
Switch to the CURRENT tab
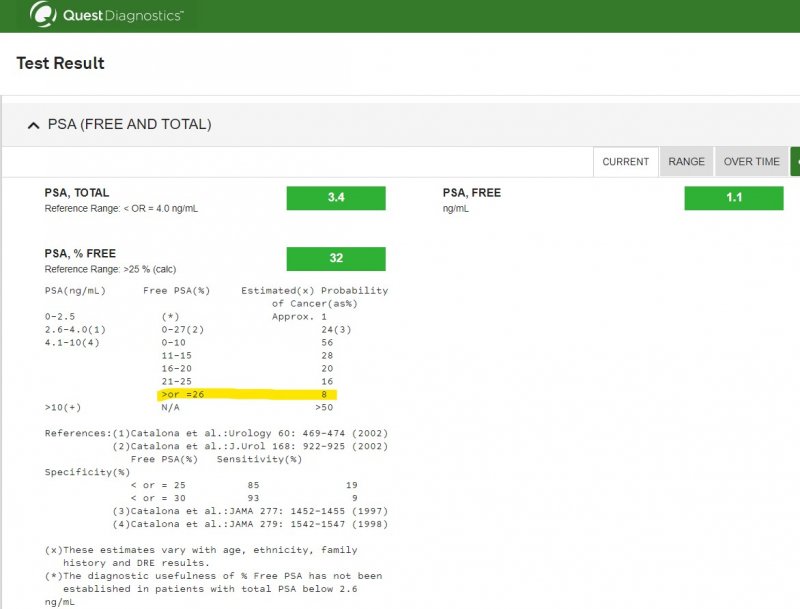(626, 162)
